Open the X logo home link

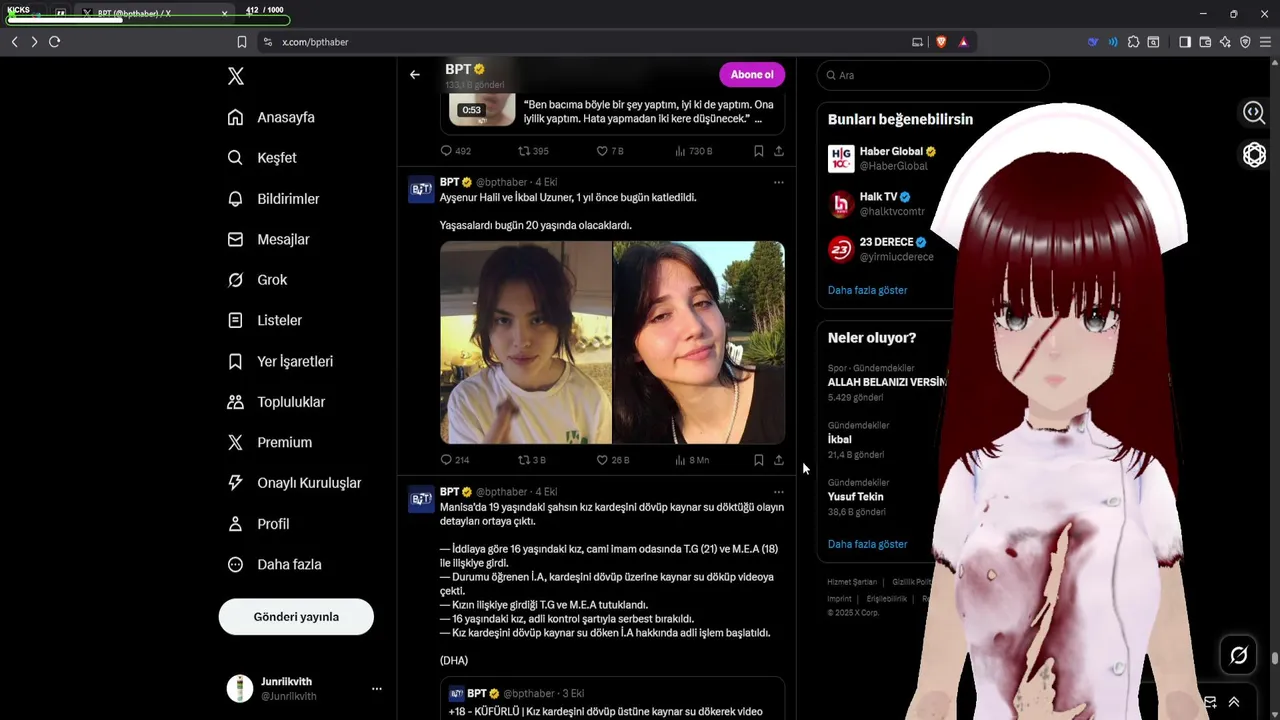235,76
